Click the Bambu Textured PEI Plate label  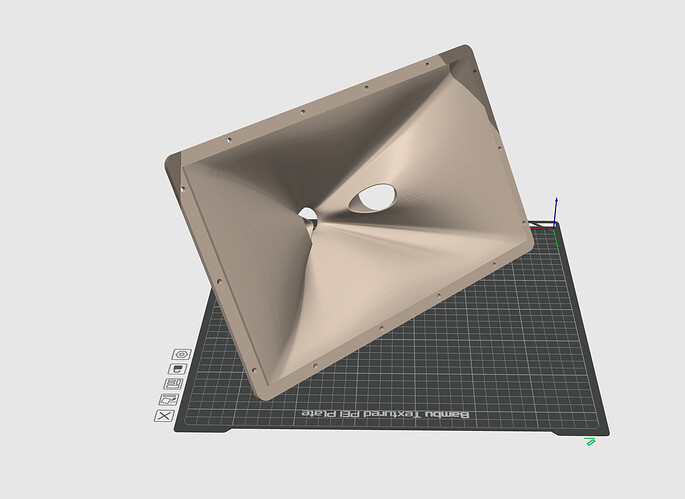pos(385,414)
